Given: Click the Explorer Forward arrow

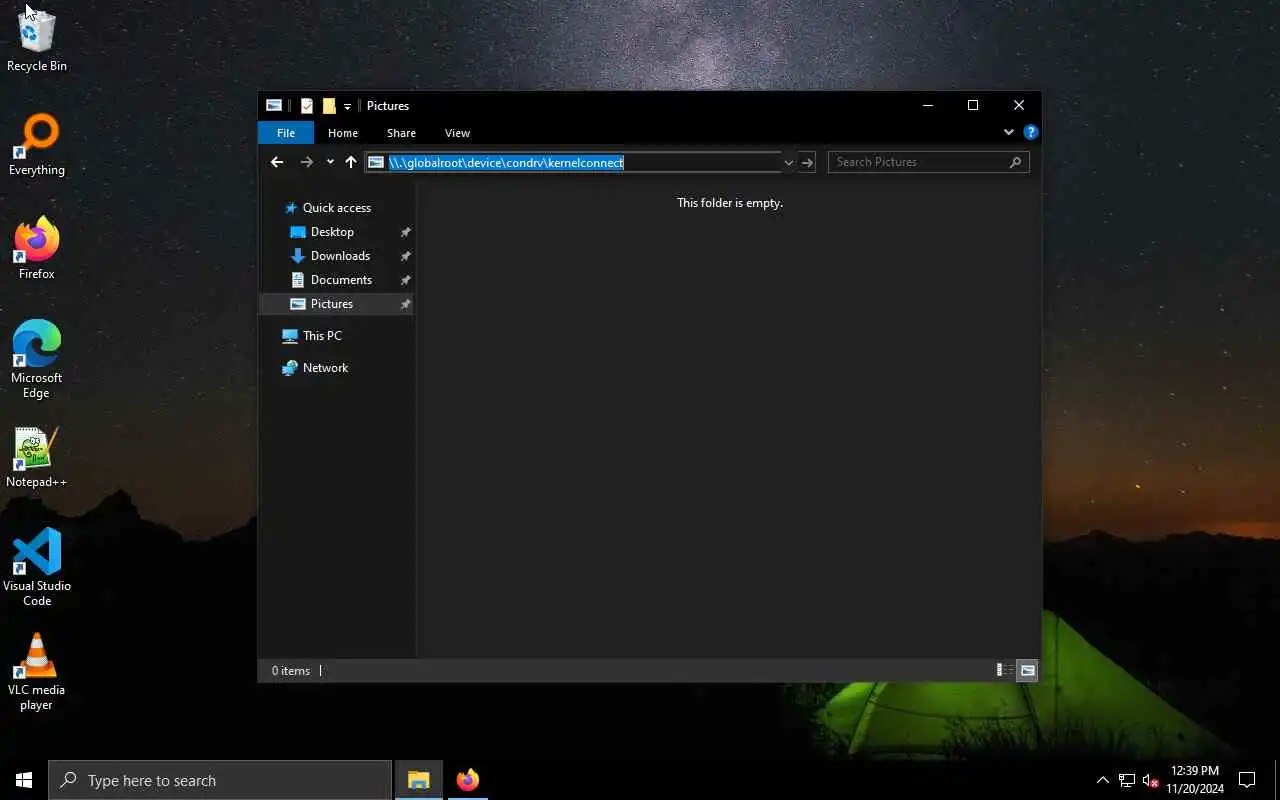Looking at the screenshot, I should tap(307, 162).
